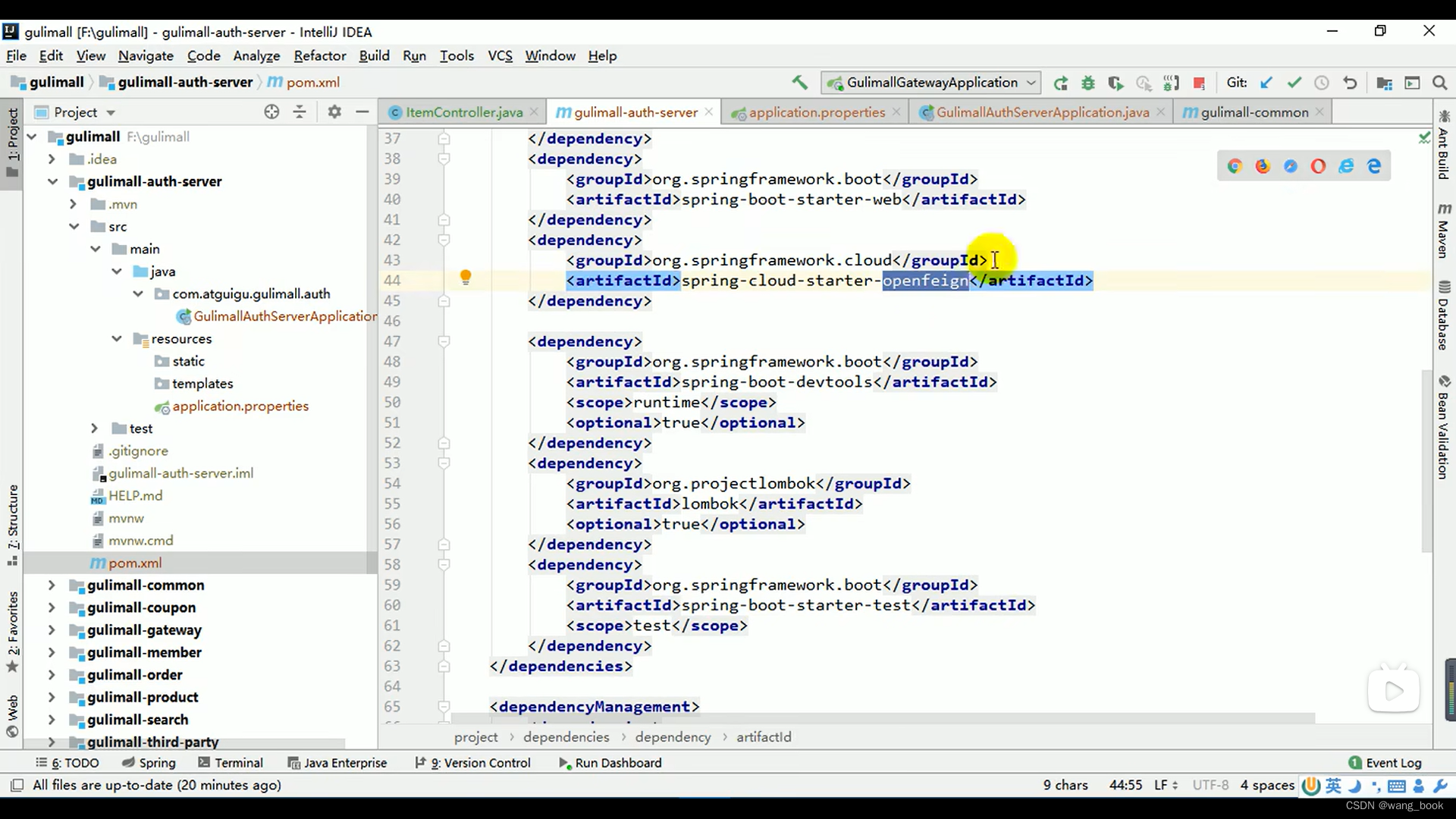Screen dimensions: 1456x819
Task: Click the red Stop icon in toolbar
Action: pyautogui.click(x=1199, y=83)
